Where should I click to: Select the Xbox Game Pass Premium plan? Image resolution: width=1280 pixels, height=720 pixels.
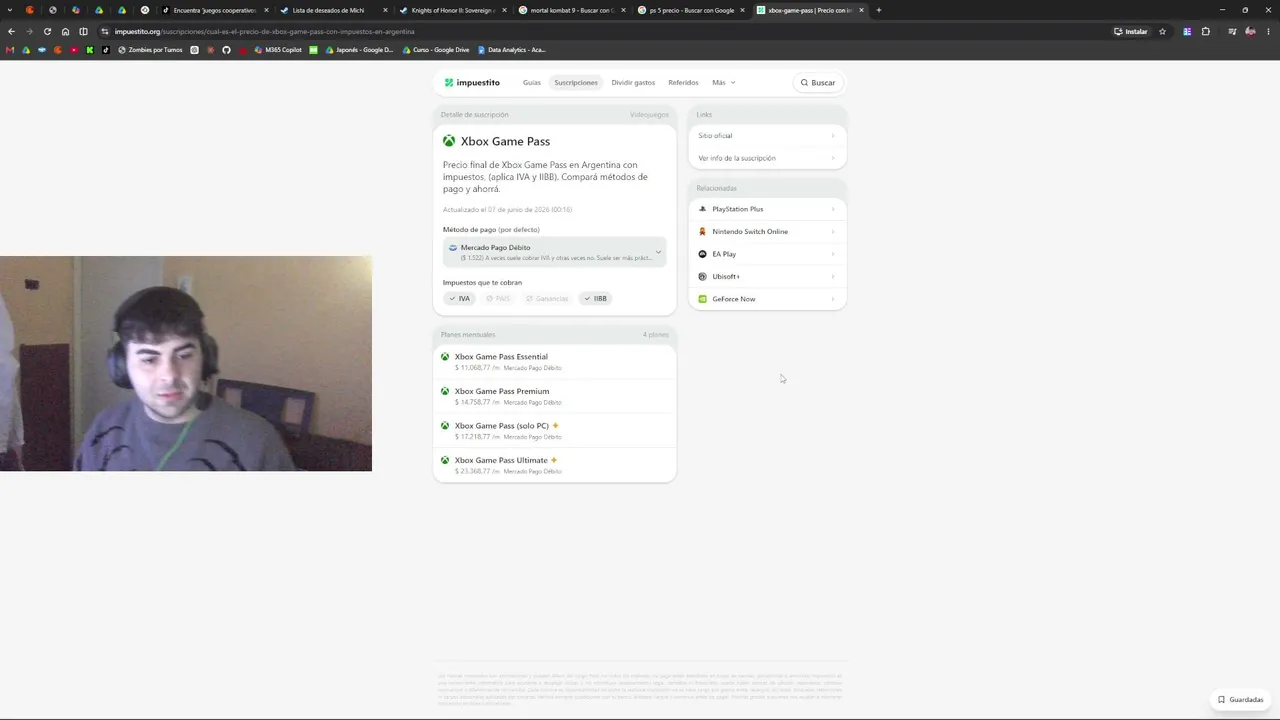tap(555, 396)
